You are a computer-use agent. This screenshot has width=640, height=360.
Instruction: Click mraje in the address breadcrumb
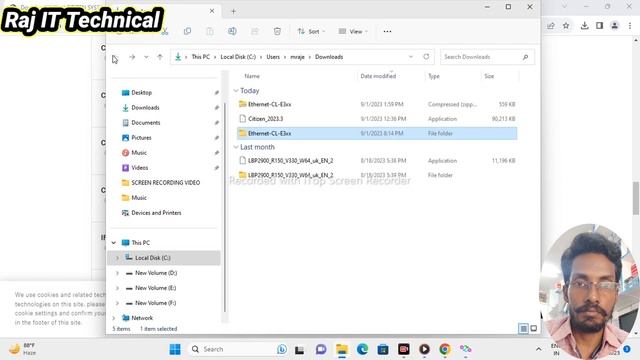298,57
